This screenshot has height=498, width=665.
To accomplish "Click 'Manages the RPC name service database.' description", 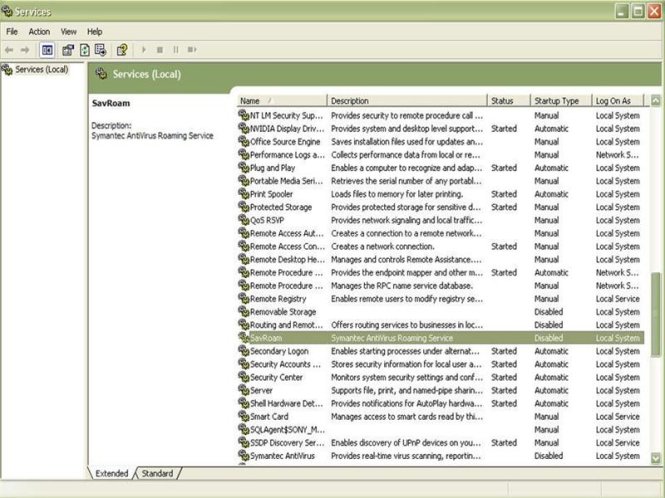I will click(402, 285).
